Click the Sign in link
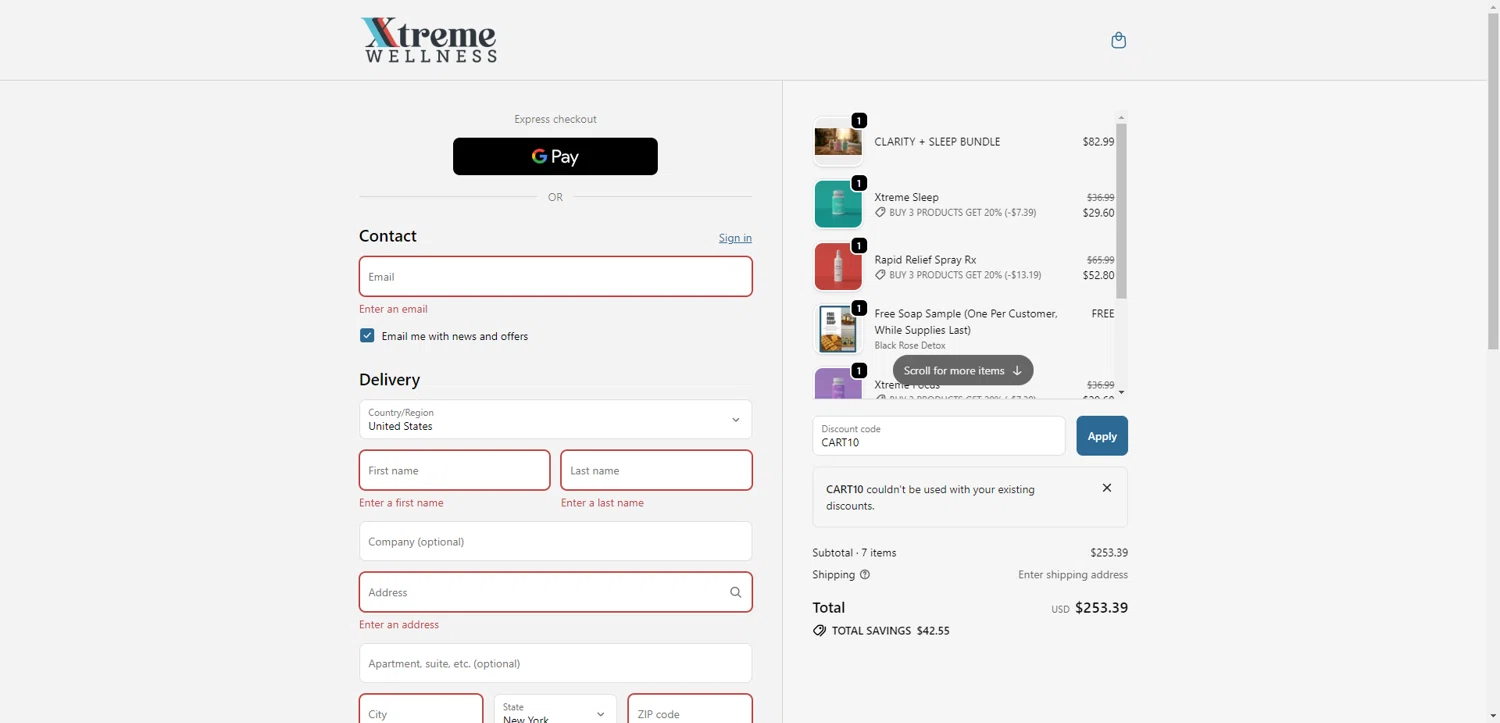This screenshot has height=723, width=1500. [x=735, y=238]
